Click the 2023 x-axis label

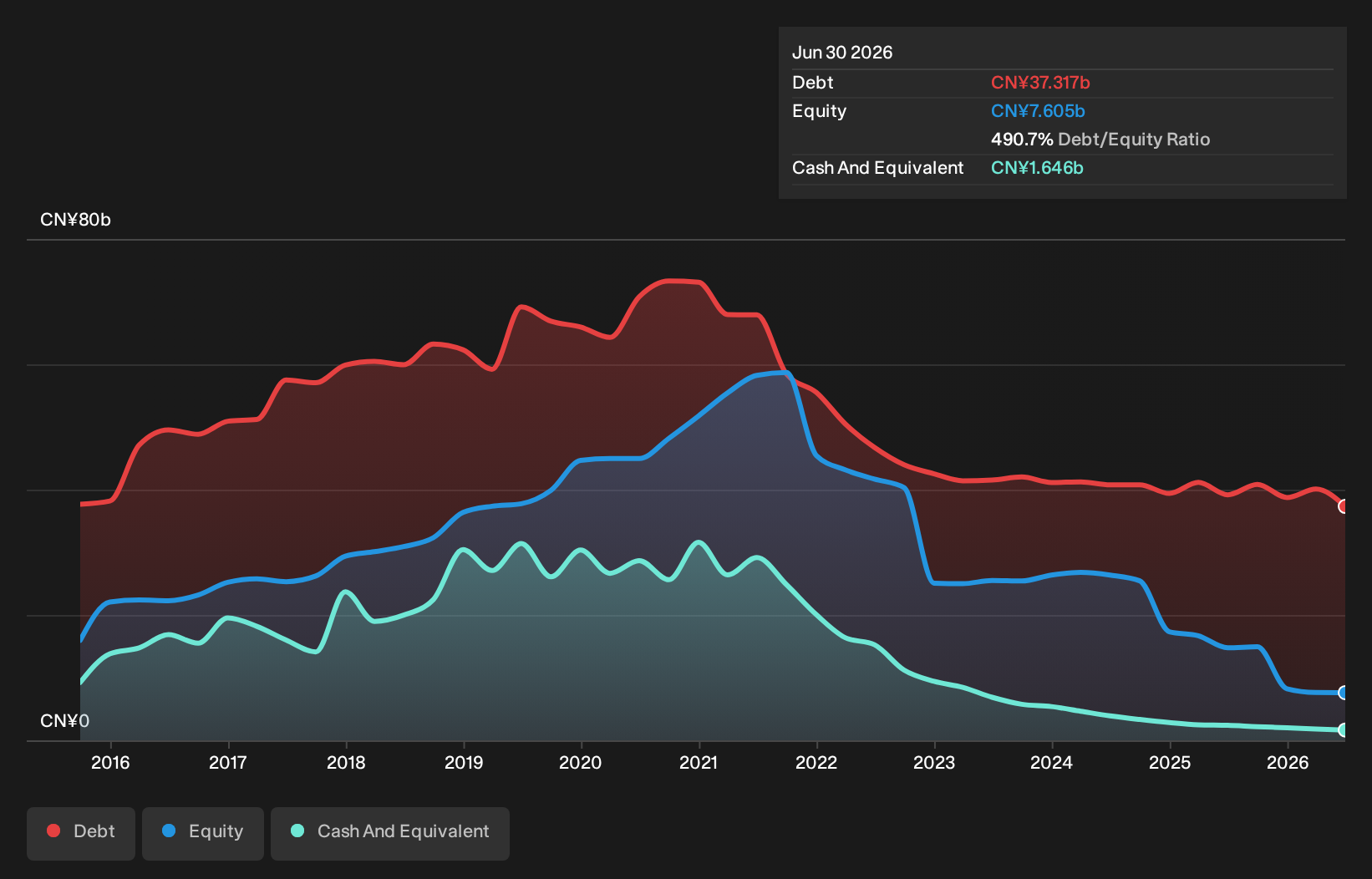click(x=934, y=763)
